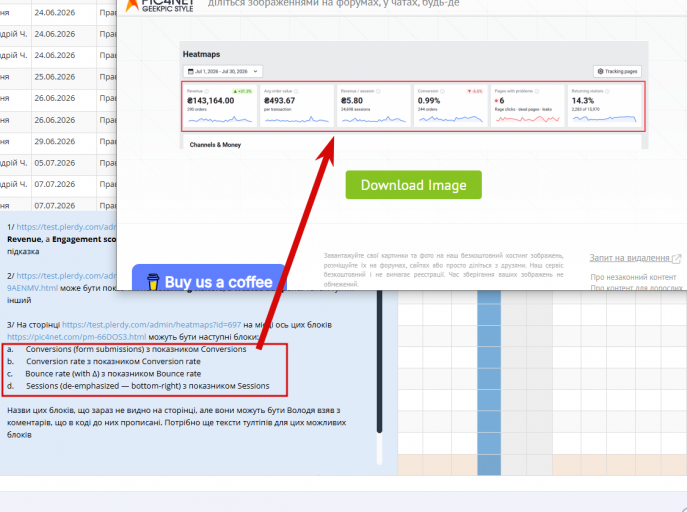The height and width of the screenshot is (512, 687).
Task: Click the Pic4net logo in the header
Action: (x=159, y=6)
